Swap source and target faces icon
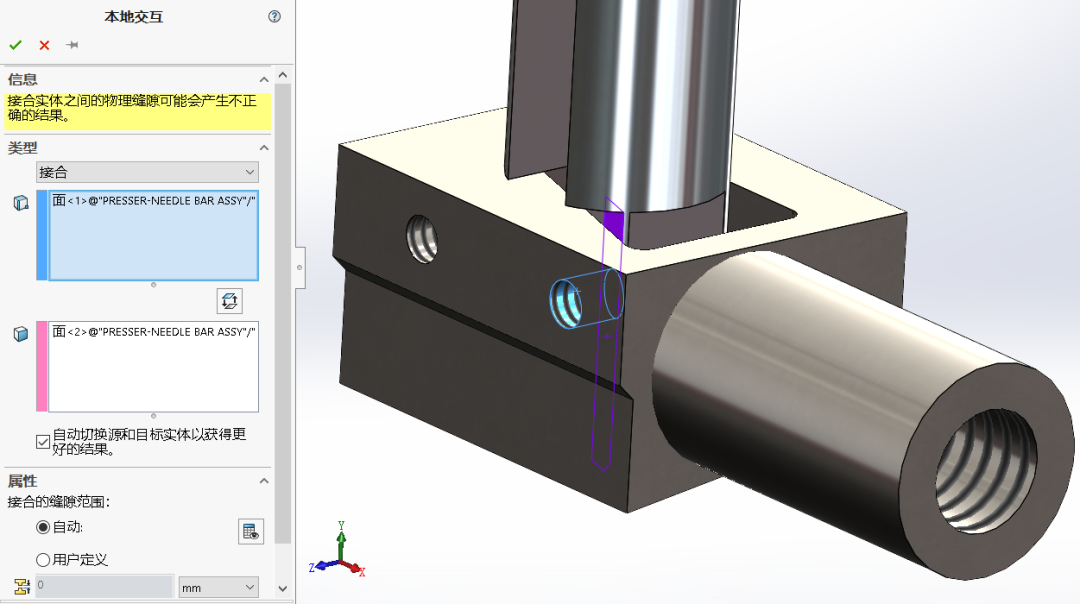Image resolution: width=1080 pixels, height=604 pixels. coord(229,300)
